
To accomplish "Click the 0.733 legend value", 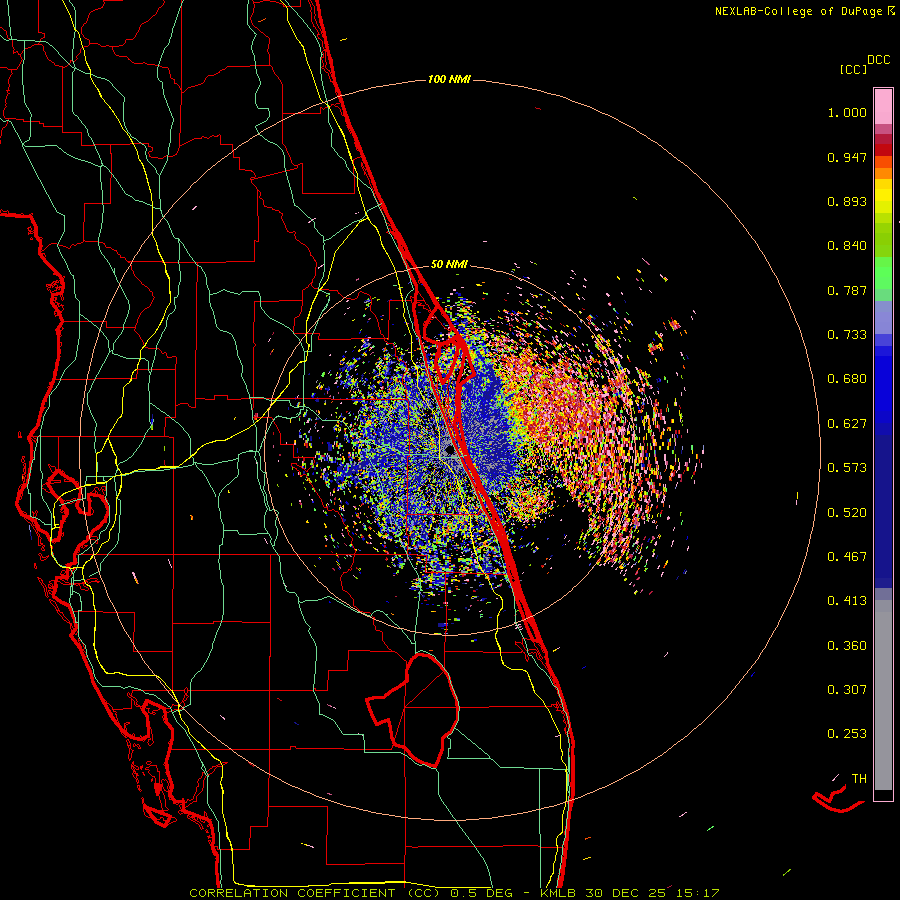I will (847, 335).
